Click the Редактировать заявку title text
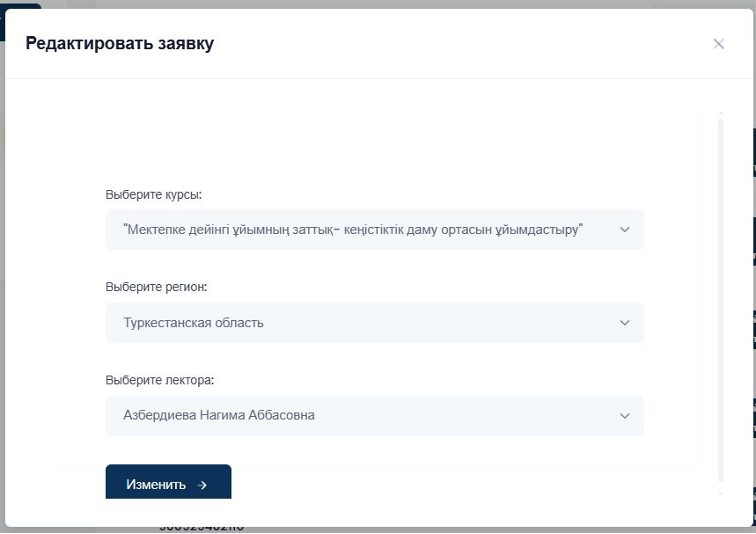Image resolution: width=756 pixels, height=534 pixels. [x=119, y=44]
